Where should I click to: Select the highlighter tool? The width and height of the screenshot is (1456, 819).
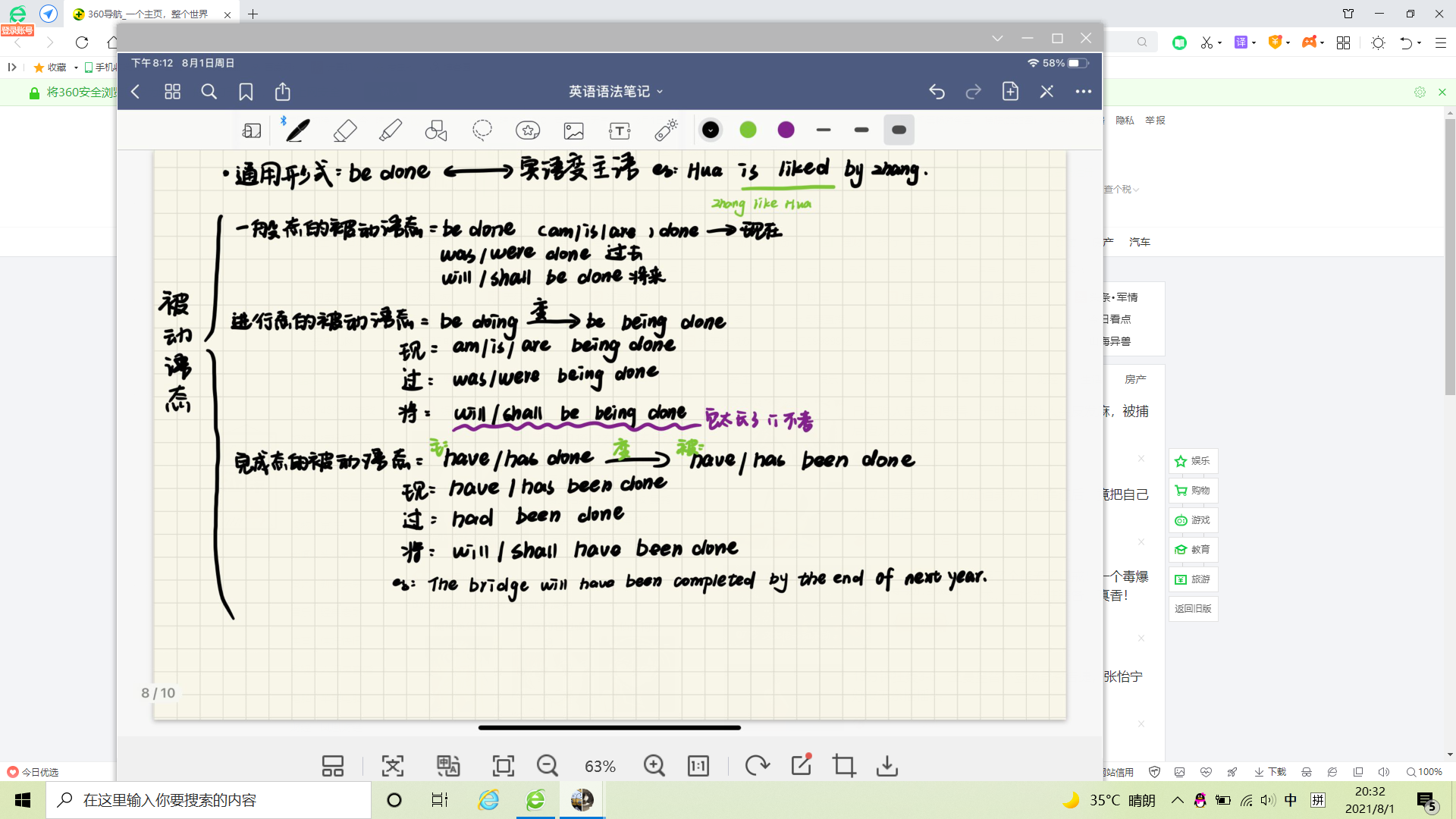pos(391,130)
